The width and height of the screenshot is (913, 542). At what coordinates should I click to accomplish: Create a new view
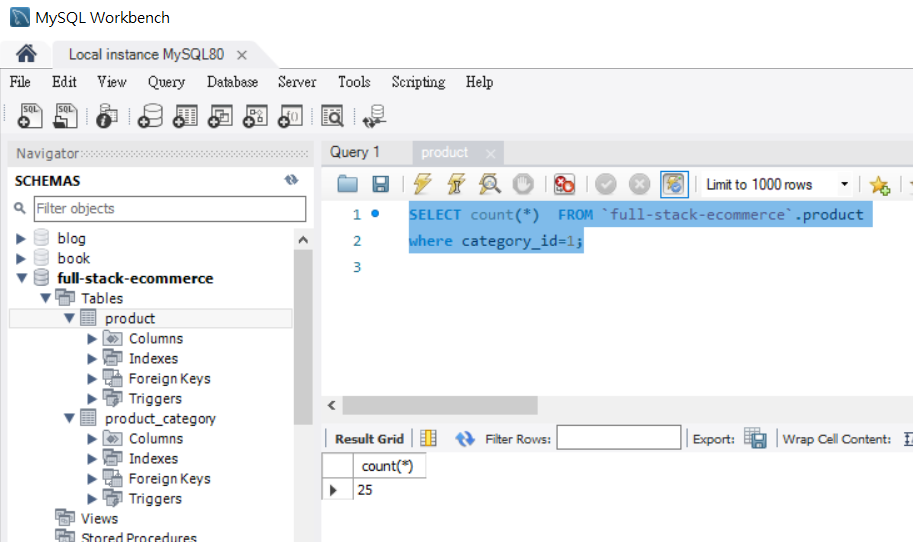pyautogui.click(x=220, y=115)
